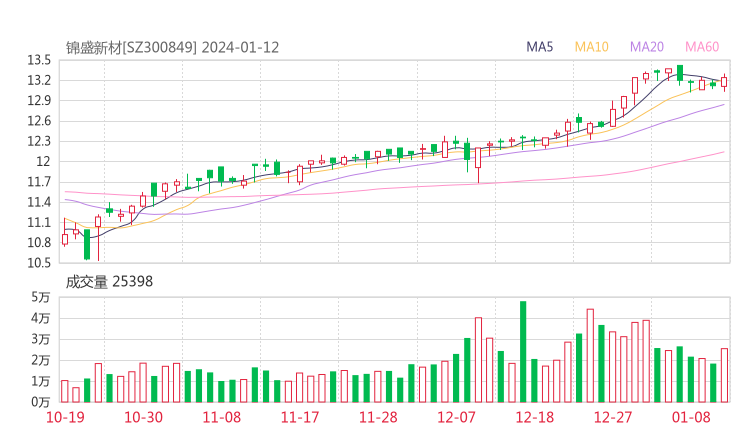Click the 11-08 date axis label

pos(222,417)
